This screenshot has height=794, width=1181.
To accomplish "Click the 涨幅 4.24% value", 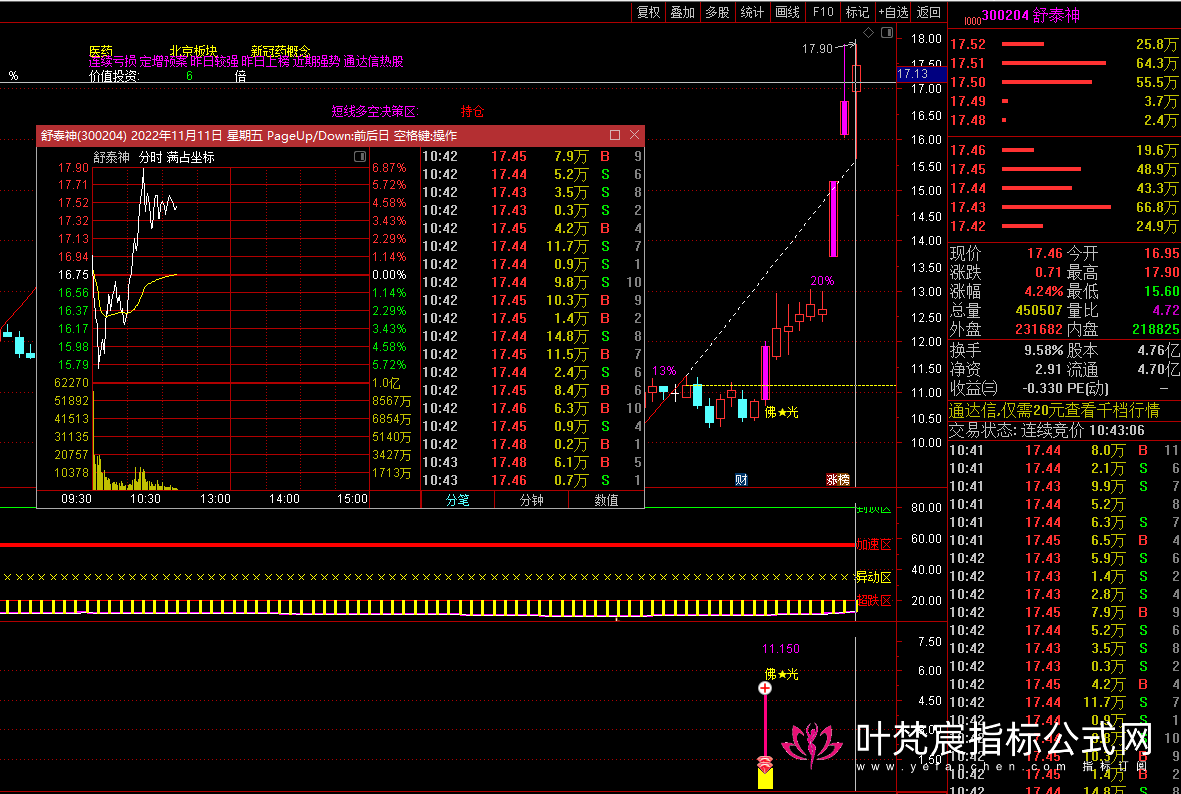I will click(1043, 291).
